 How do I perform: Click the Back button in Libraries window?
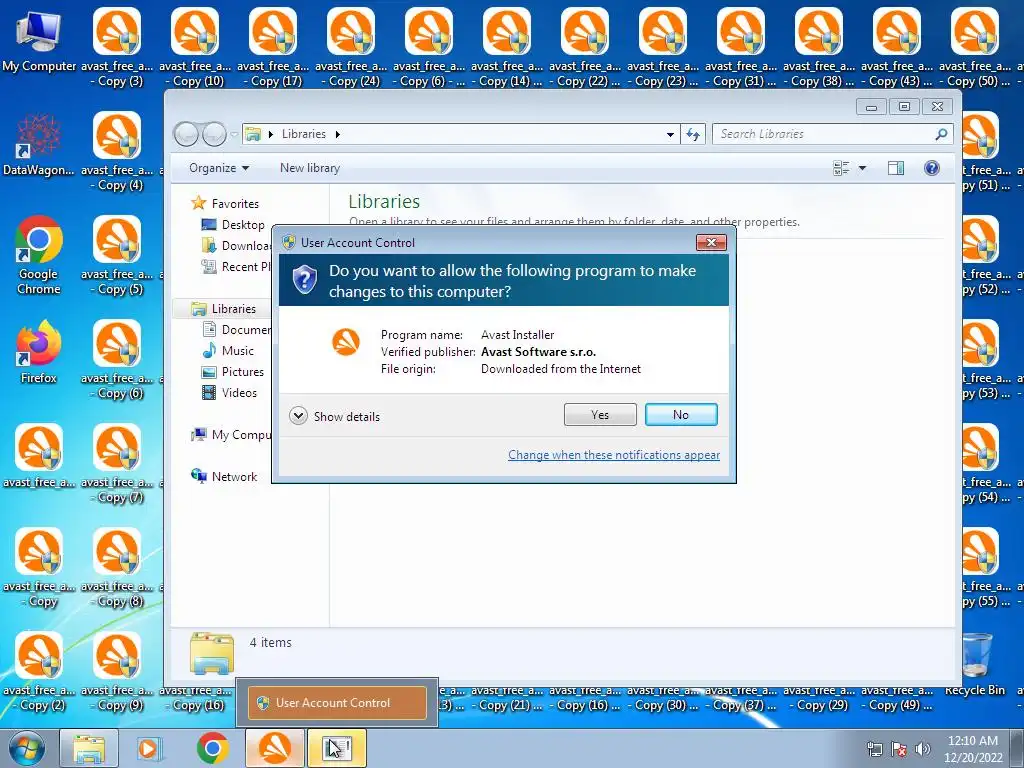click(186, 134)
